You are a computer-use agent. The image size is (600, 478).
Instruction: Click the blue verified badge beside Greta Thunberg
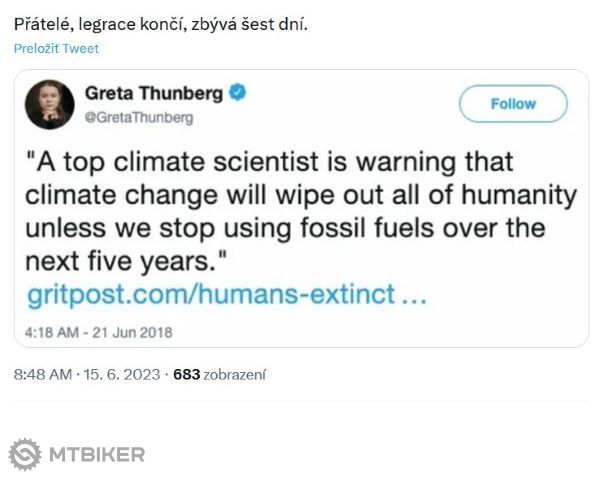click(x=238, y=94)
